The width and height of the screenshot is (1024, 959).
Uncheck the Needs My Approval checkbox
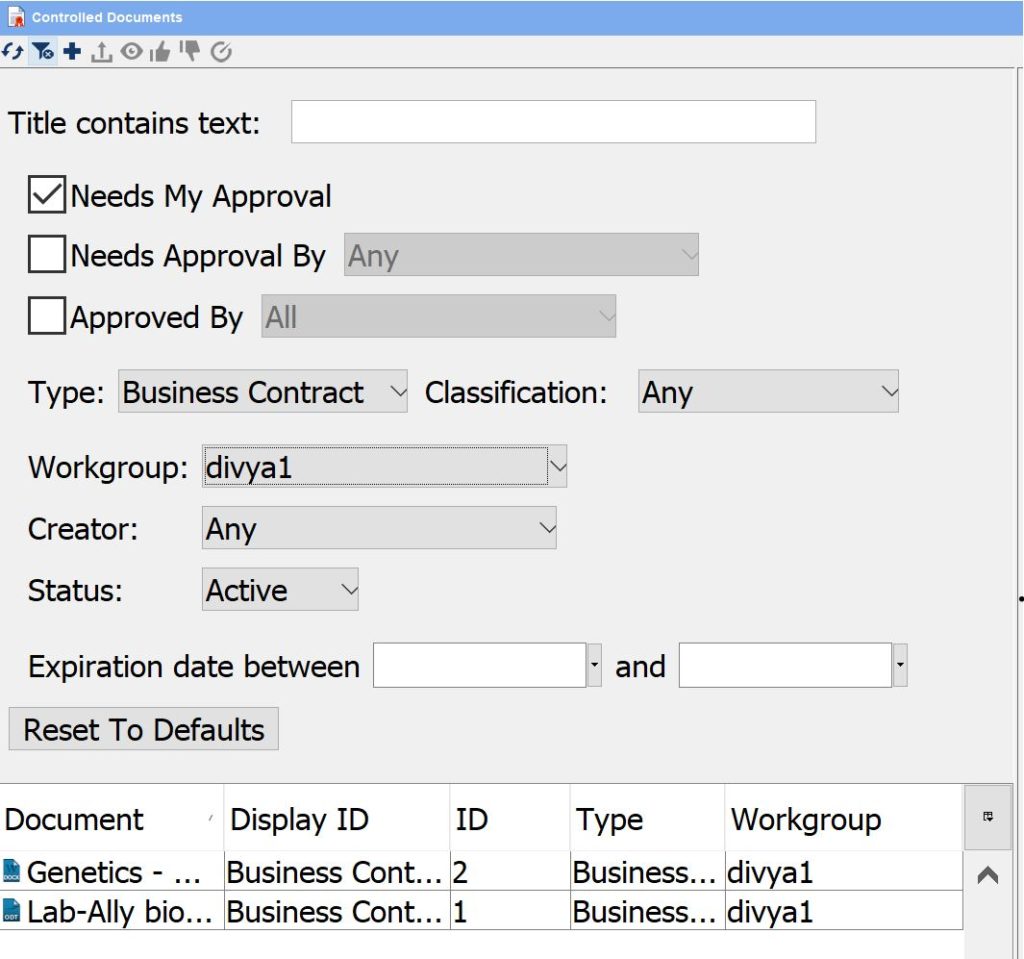pyautogui.click(x=47, y=196)
